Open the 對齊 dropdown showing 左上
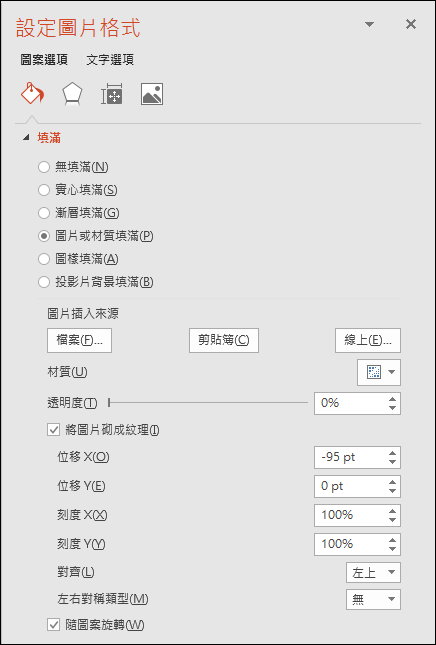This screenshot has width=436, height=645. (373, 572)
